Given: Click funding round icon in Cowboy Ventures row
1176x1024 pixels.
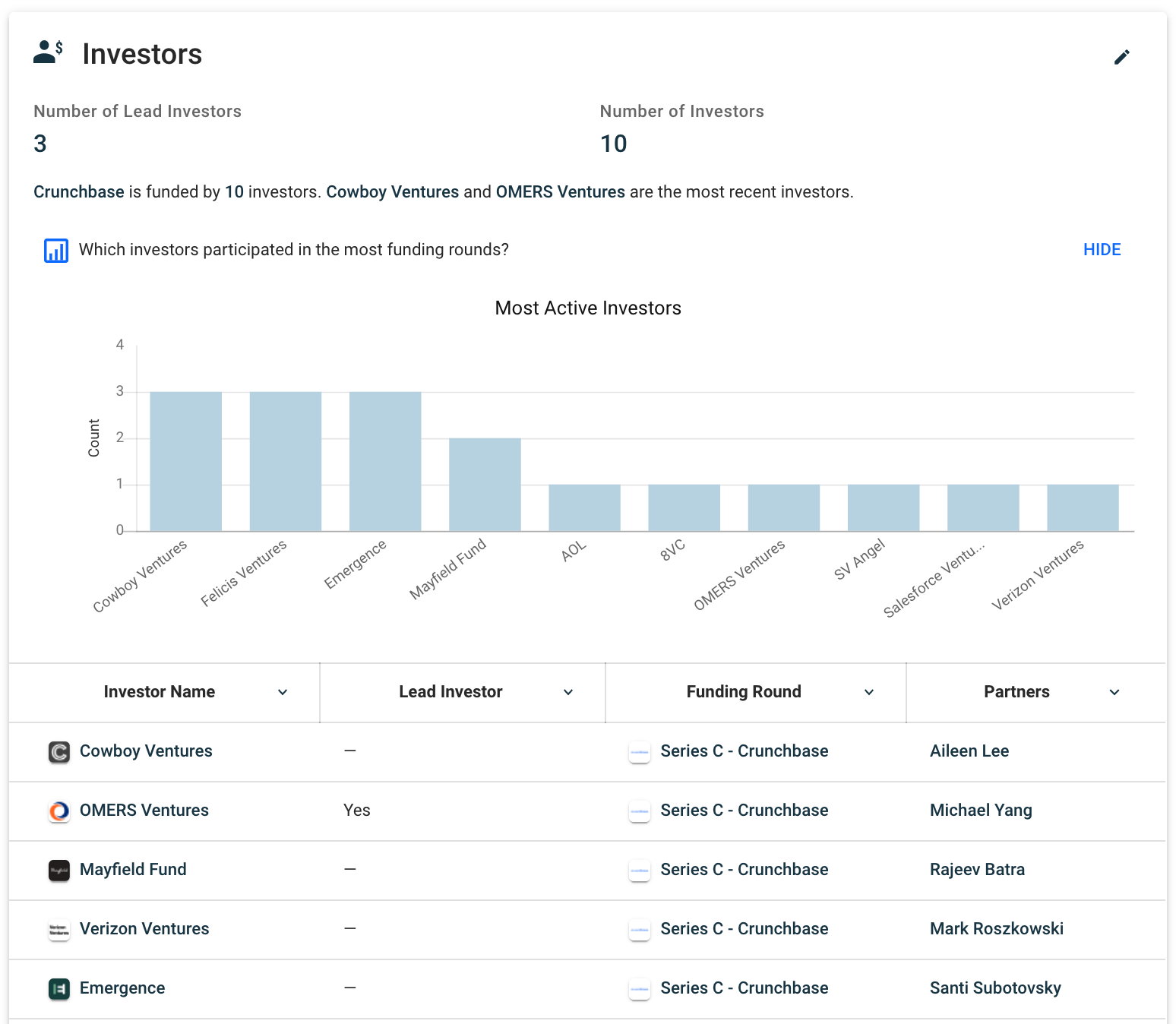Looking at the screenshot, I should pos(640,751).
